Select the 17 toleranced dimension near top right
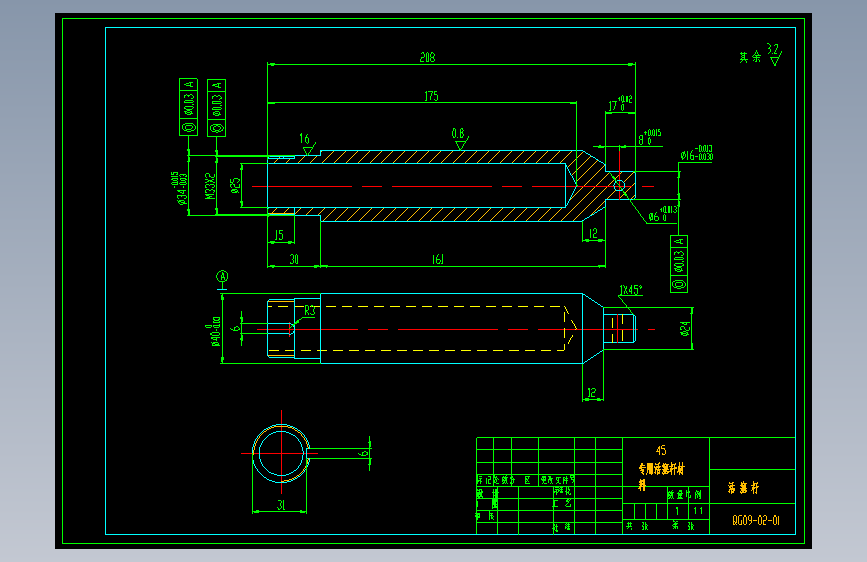Screen dimensions: 867x562 coord(620,103)
